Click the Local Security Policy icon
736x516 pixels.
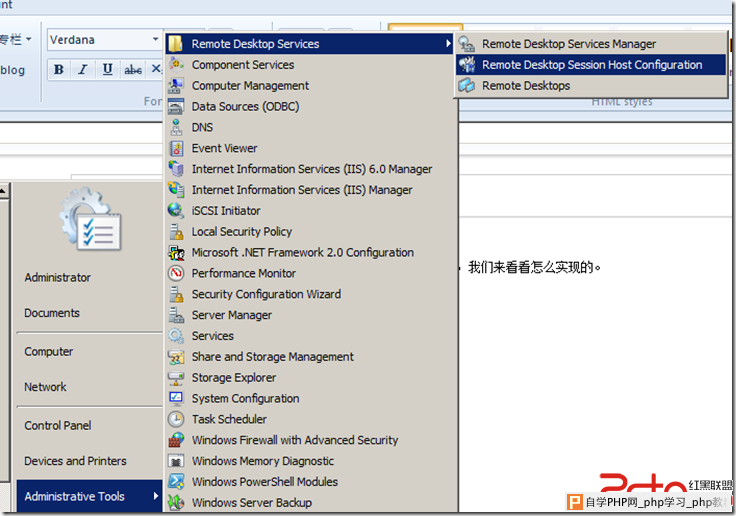[x=176, y=231]
